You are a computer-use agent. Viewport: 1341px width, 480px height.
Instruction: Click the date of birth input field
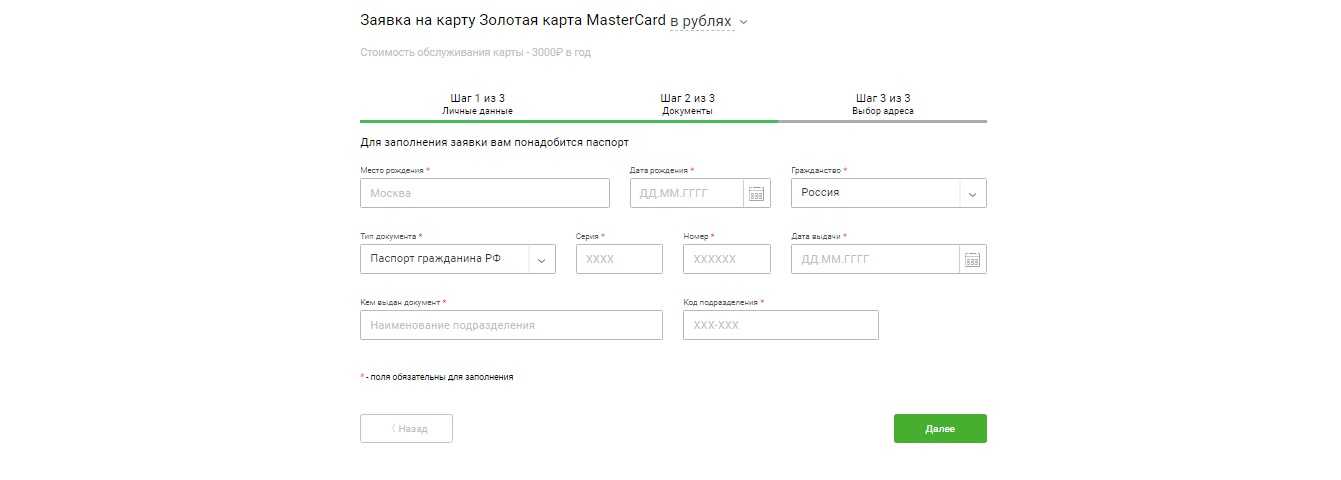click(x=686, y=194)
